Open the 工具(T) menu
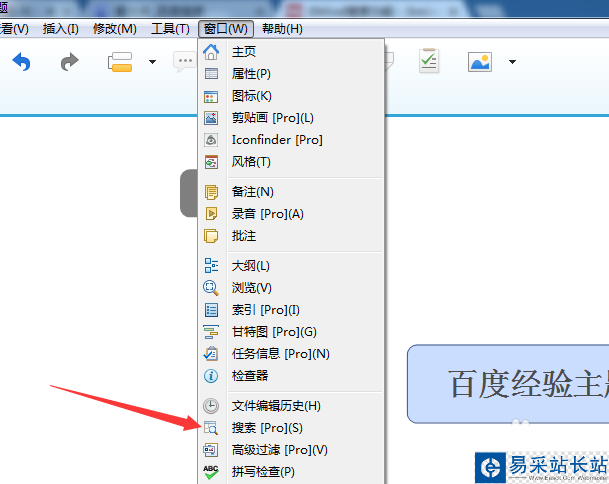This screenshot has height=484, width=609. [170, 29]
